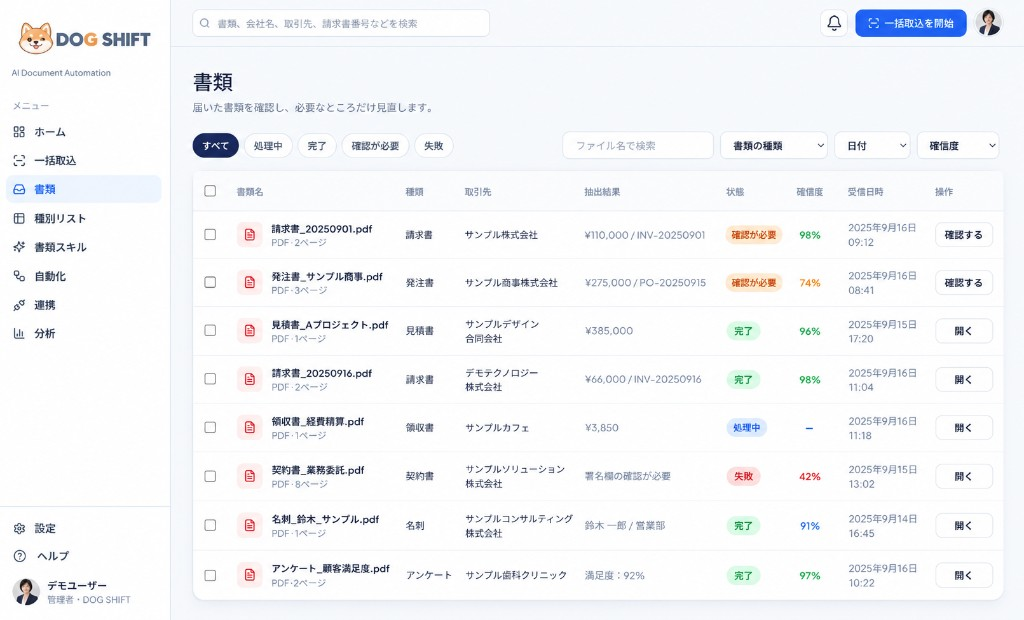Check the box for アンケート_顧客満足度.pdf
Viewport: 1024px width, 620px height.
click(210, 576)
